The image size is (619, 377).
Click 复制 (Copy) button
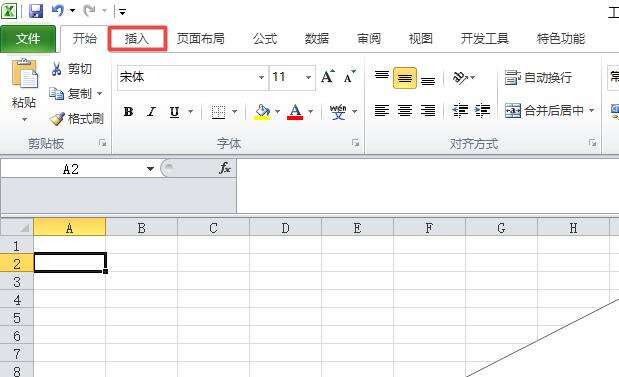pyautogui.click(x=70, y=94)
